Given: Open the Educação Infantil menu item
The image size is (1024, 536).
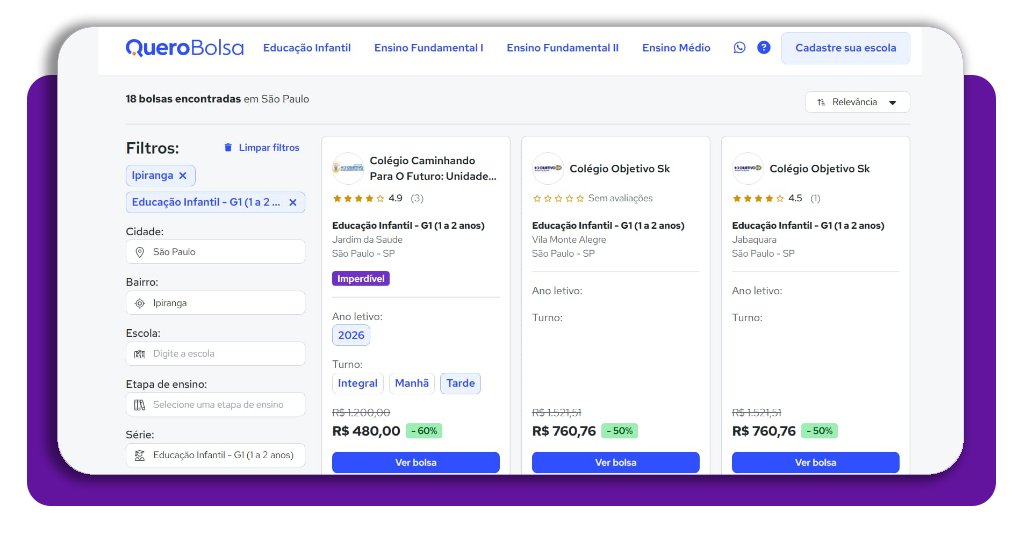Looking at the screenshot, I should click(306, 47).
